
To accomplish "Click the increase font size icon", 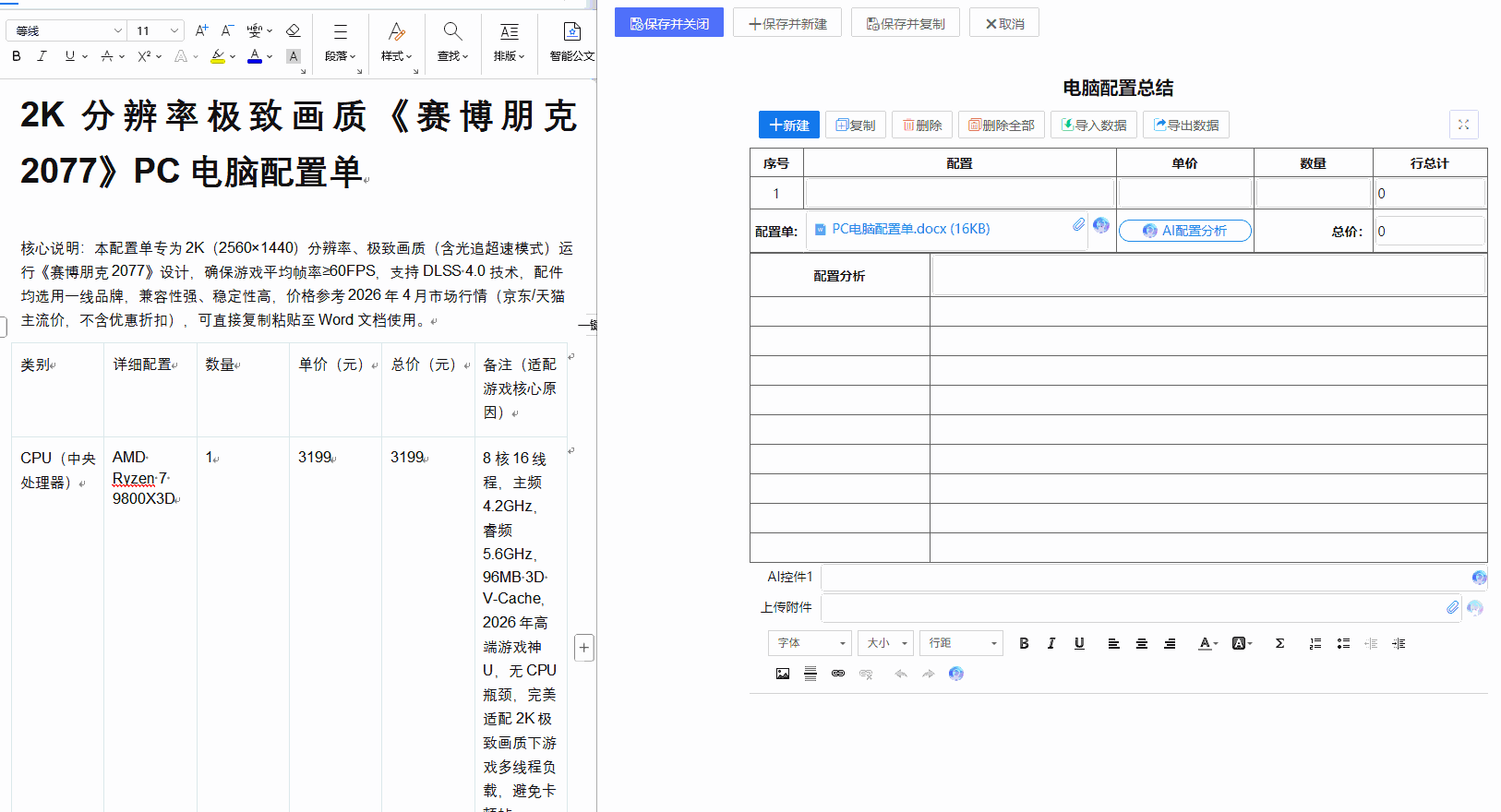I will coord(201,30).
